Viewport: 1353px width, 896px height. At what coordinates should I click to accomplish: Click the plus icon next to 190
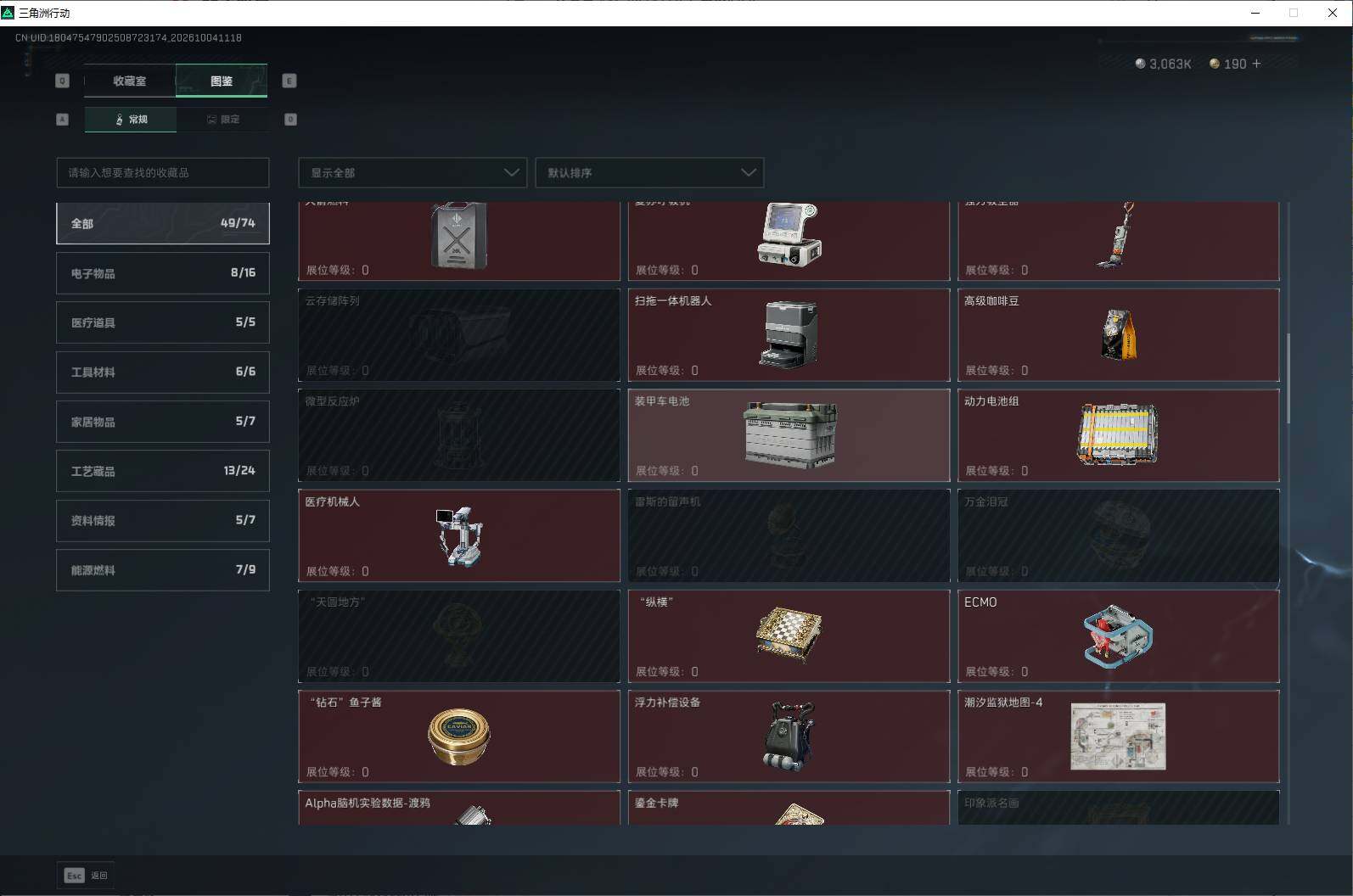tap(1256, 64)
